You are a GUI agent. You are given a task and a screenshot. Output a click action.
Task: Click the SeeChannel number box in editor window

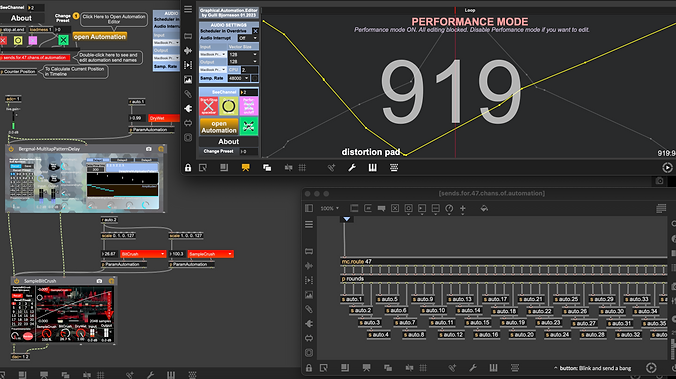pos(249,92)
